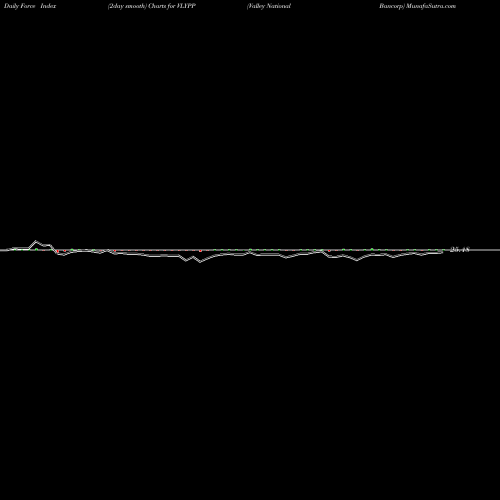Click the 'Bancorp) MunafaSutra.com' text
The width and height of the screenshot is (500, 500).
pyautogui.click(x=417, y=6)
